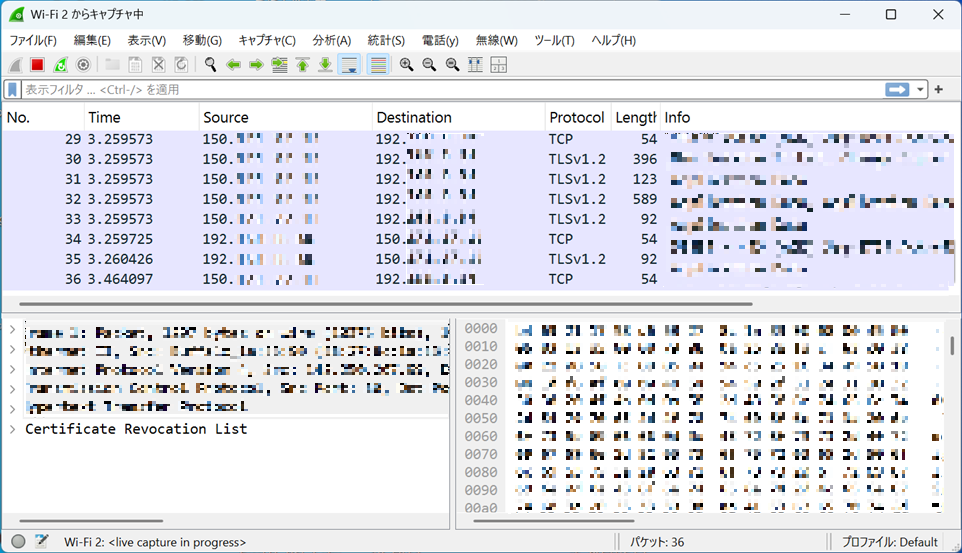This screenshot has height=553, width=962.
Task: Click the display filter bookmark icon
Action: tap(13, 90)
